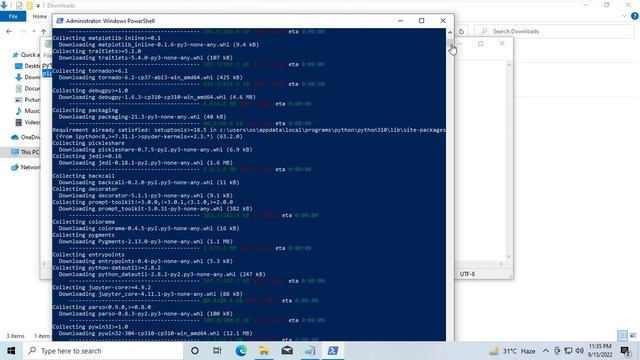This screenshot has height=360, width=640.
Task: Open Explorer help question mark icon
Action: click(635, 16)
